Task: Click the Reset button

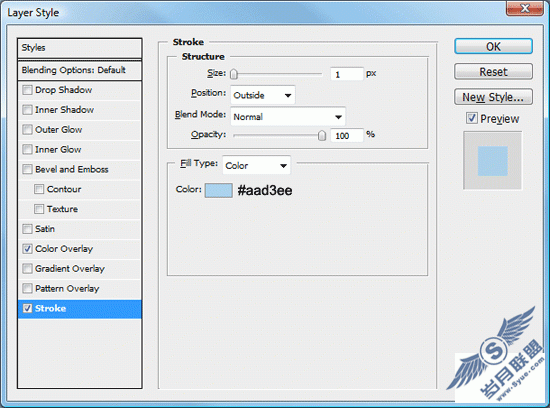Action: click(493, 72)
